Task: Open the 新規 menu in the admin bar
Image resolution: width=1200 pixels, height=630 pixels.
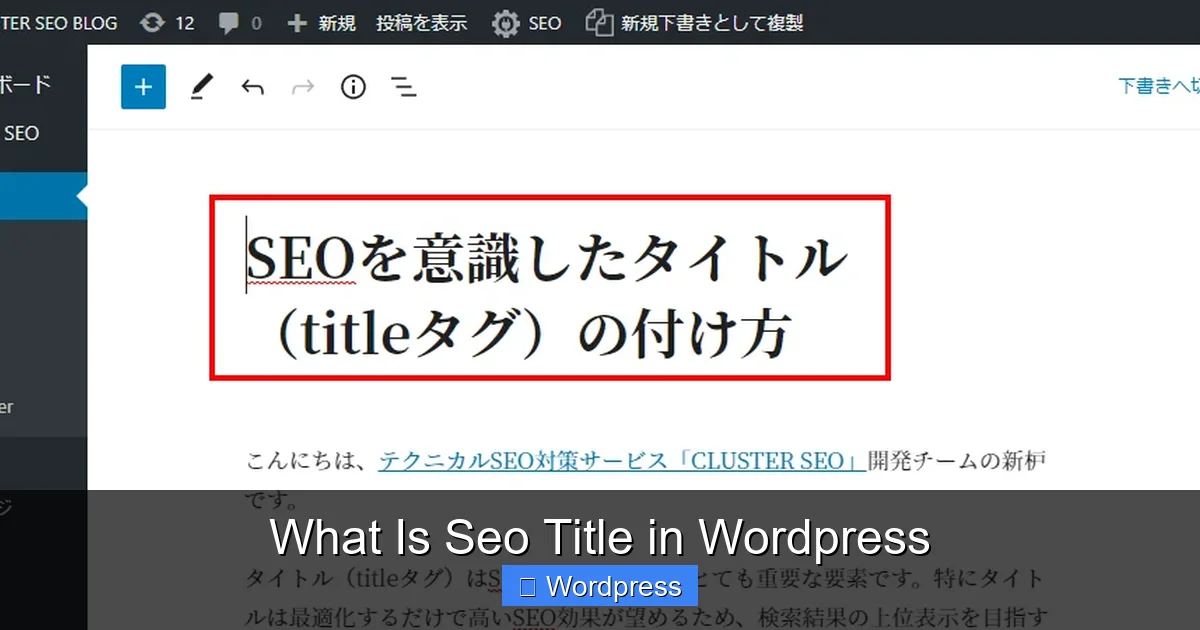Action: tap(320, 22)
